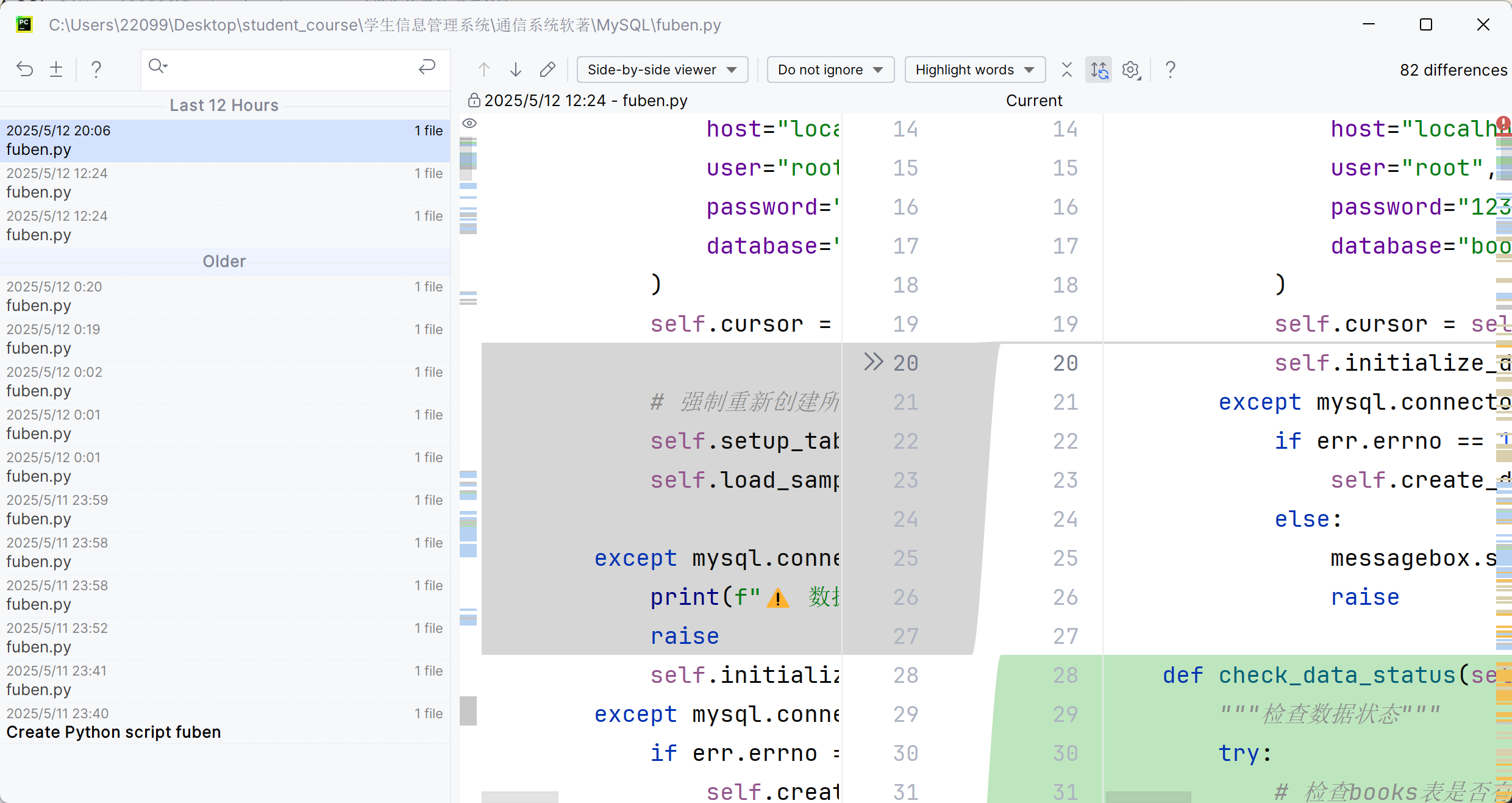The height and width of the screenshot is (803, 1512).
Task: Apply change using chevron arrows at line 20
Action: tap(873, 362)
